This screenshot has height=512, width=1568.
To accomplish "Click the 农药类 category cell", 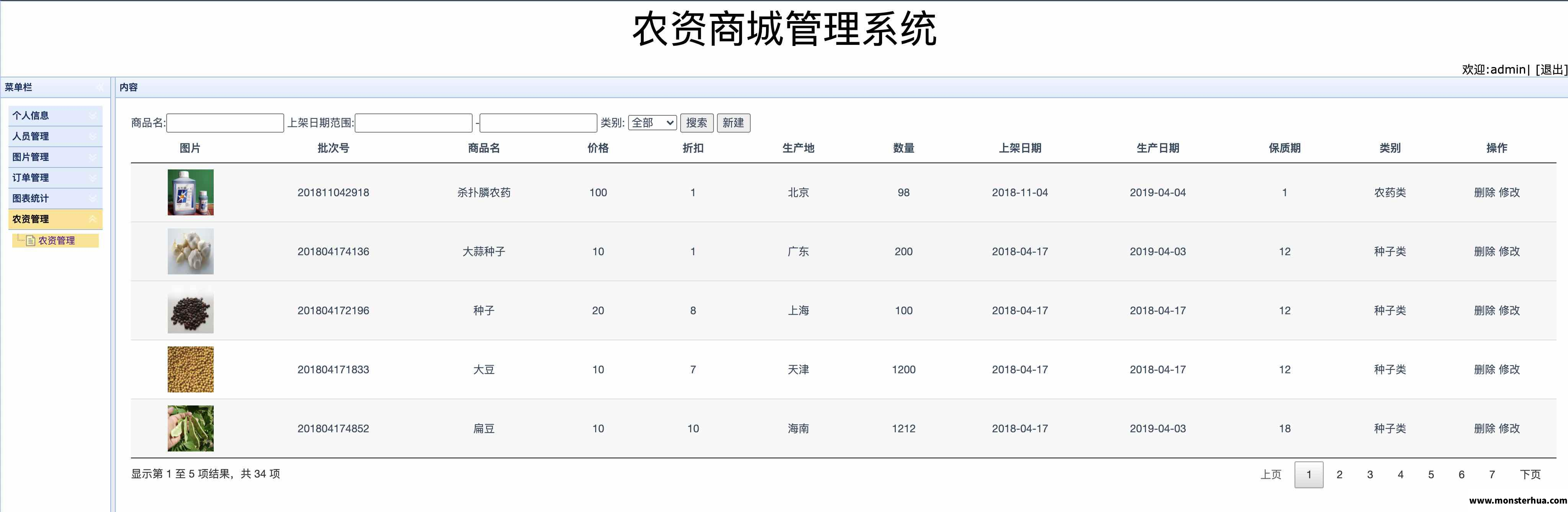I will [1390, 192].
